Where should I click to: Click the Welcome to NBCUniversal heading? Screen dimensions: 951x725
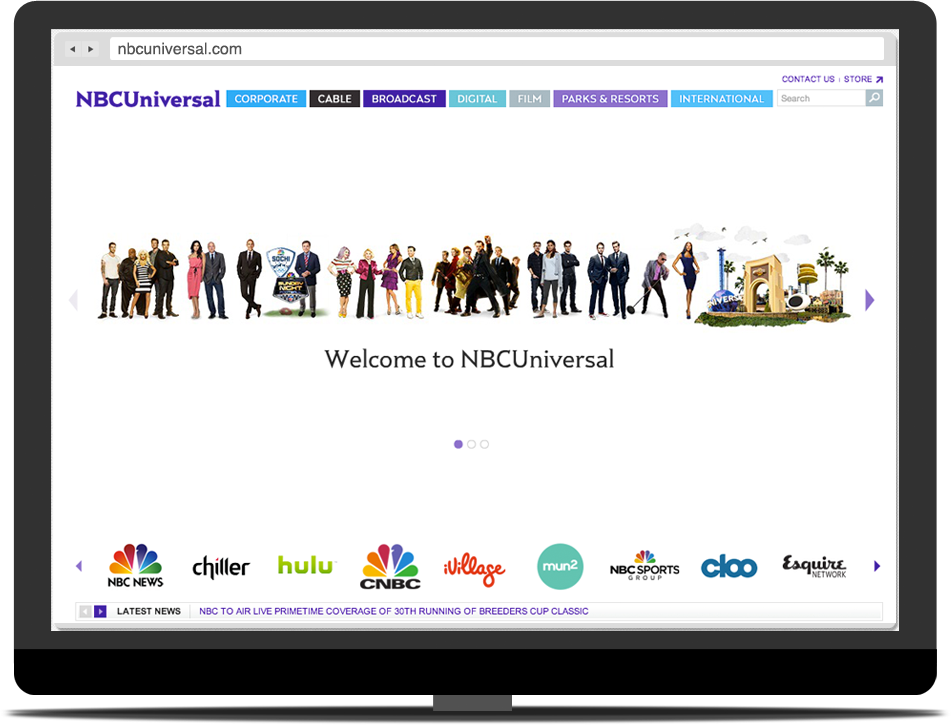(x=469, y=359)
